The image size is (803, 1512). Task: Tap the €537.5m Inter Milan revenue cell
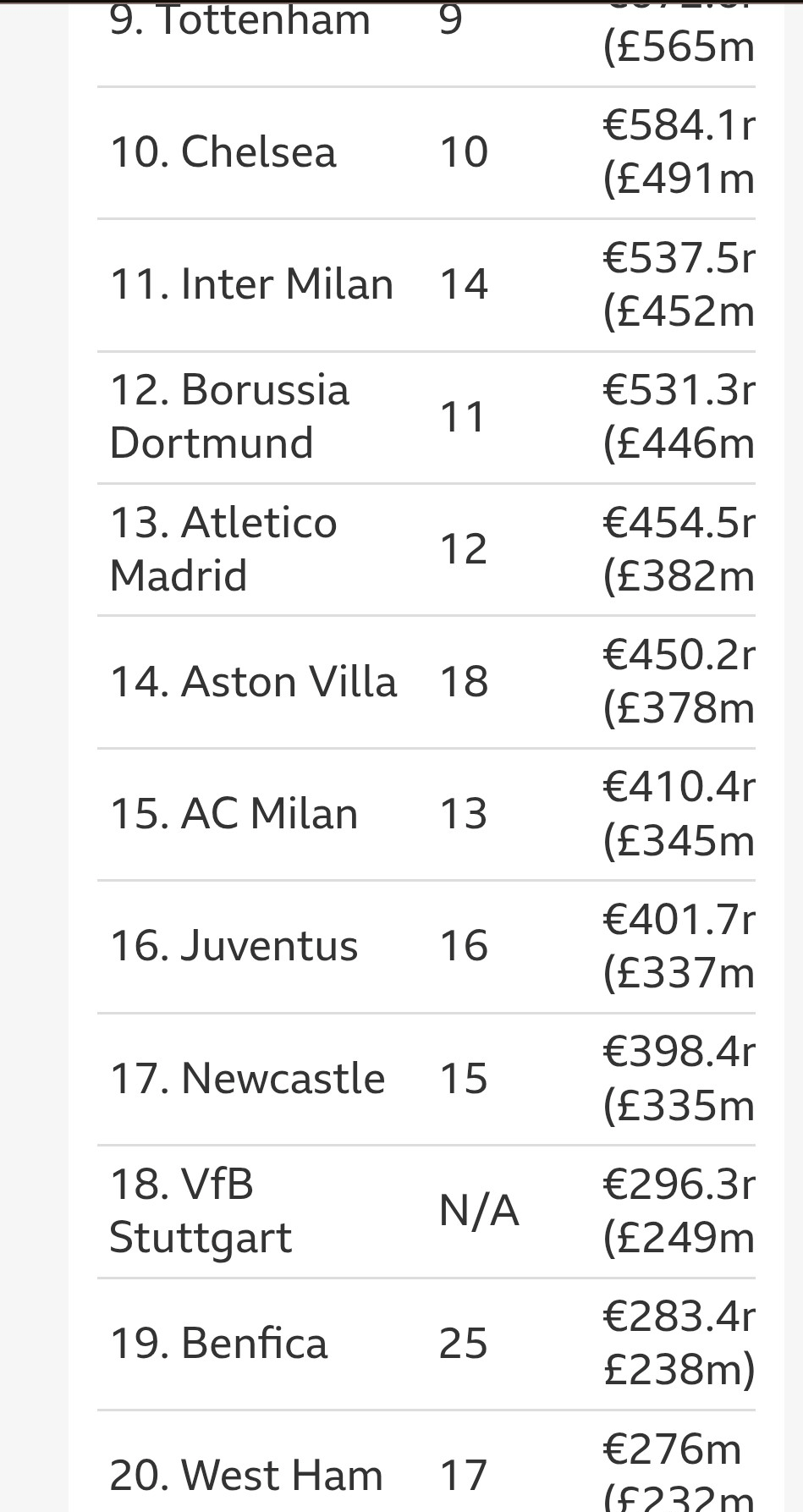[x=679, y=259]
